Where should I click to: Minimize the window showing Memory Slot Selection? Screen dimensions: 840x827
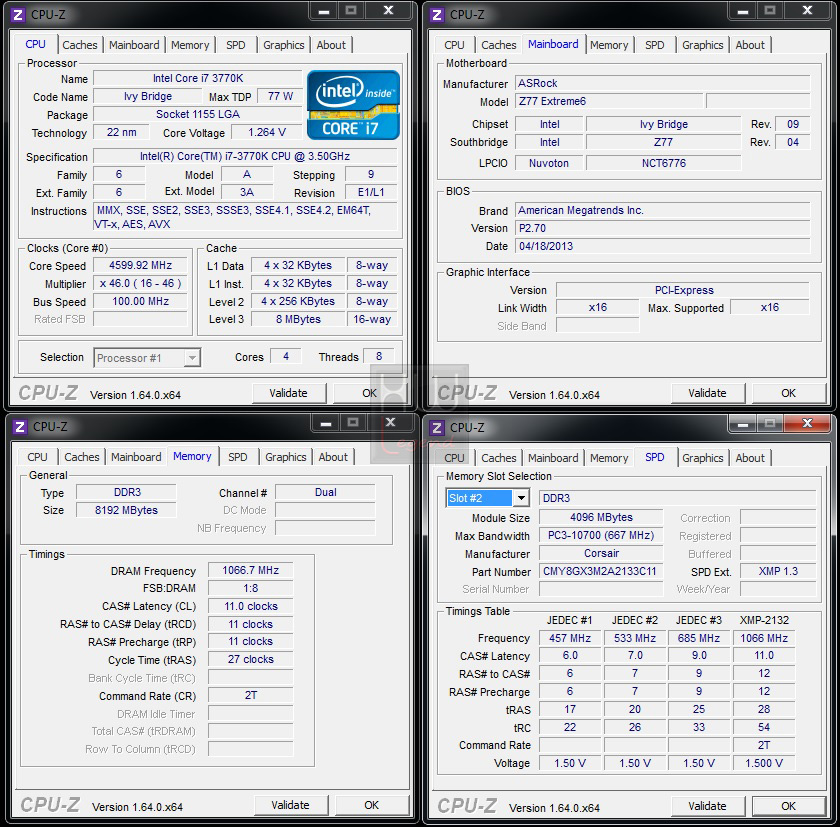742,424
